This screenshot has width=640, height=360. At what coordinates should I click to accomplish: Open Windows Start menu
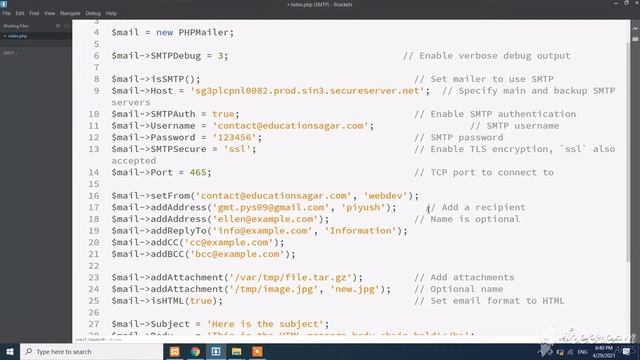[x=10, y=351]
